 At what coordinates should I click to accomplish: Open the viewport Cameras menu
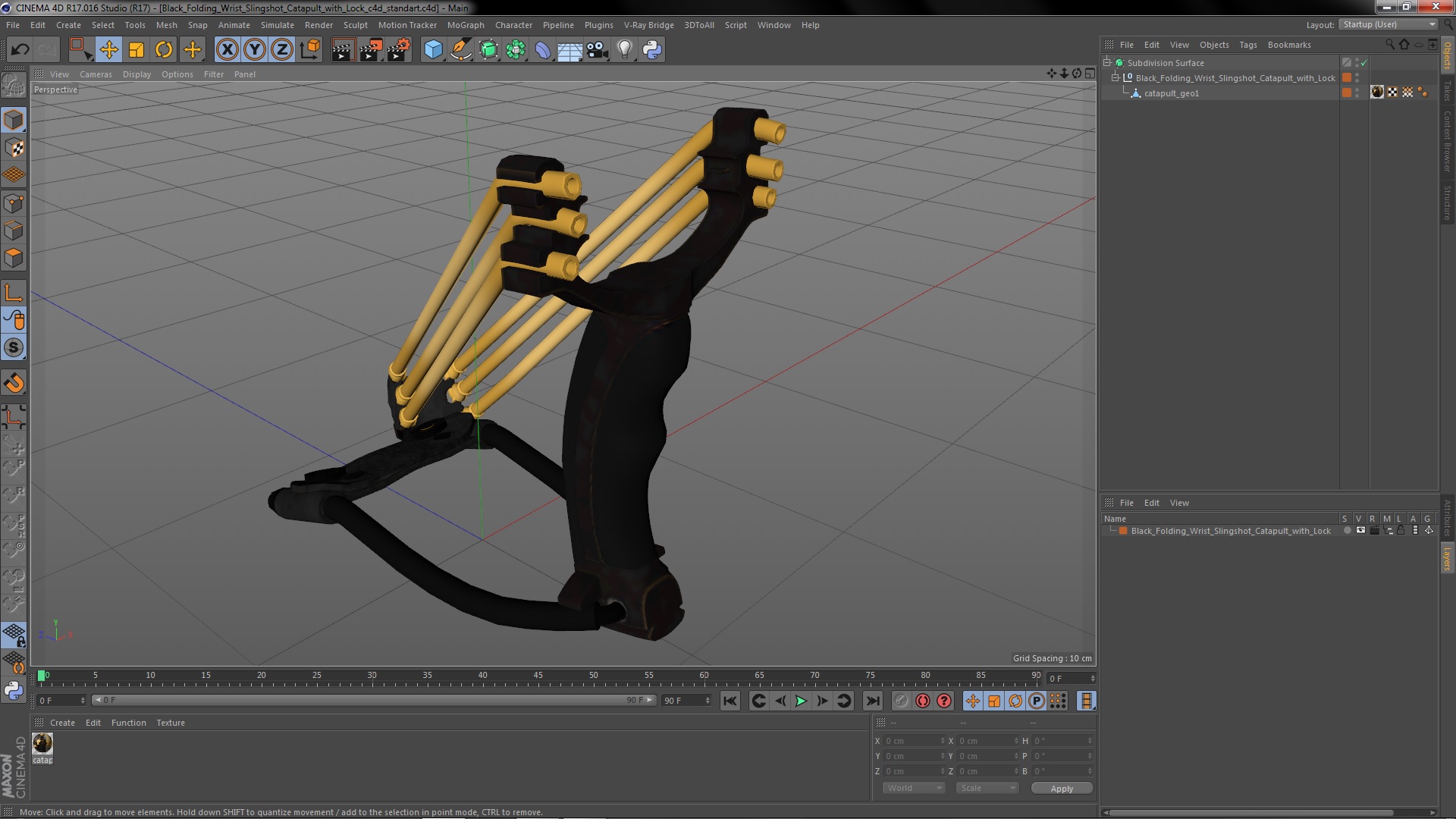(x=96, y=74)
